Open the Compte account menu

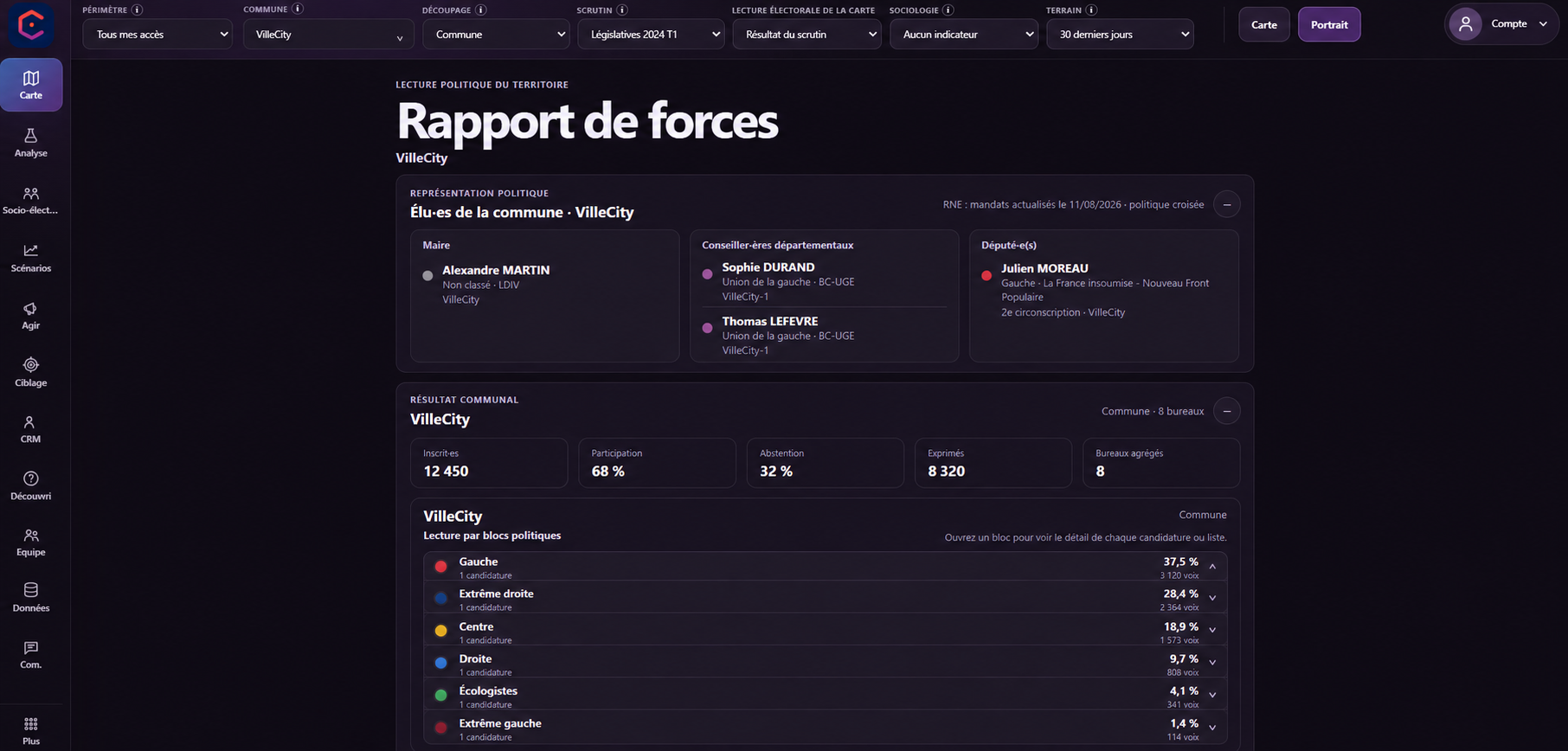pyautogui.click(x=1501, y=24)
